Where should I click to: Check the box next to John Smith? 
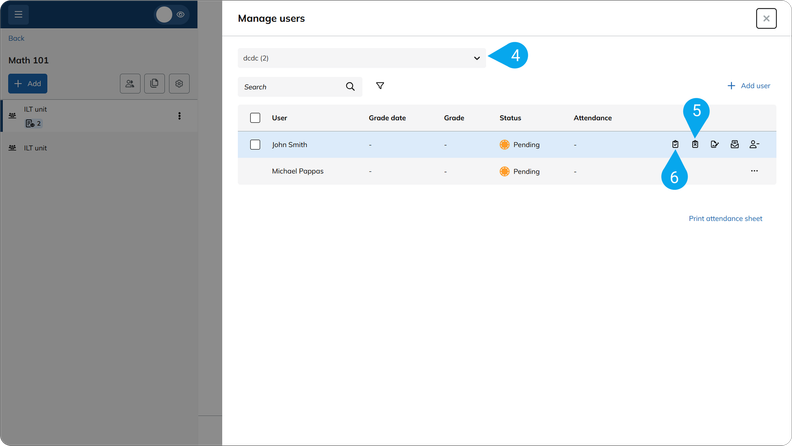click(x=255, y=145)
